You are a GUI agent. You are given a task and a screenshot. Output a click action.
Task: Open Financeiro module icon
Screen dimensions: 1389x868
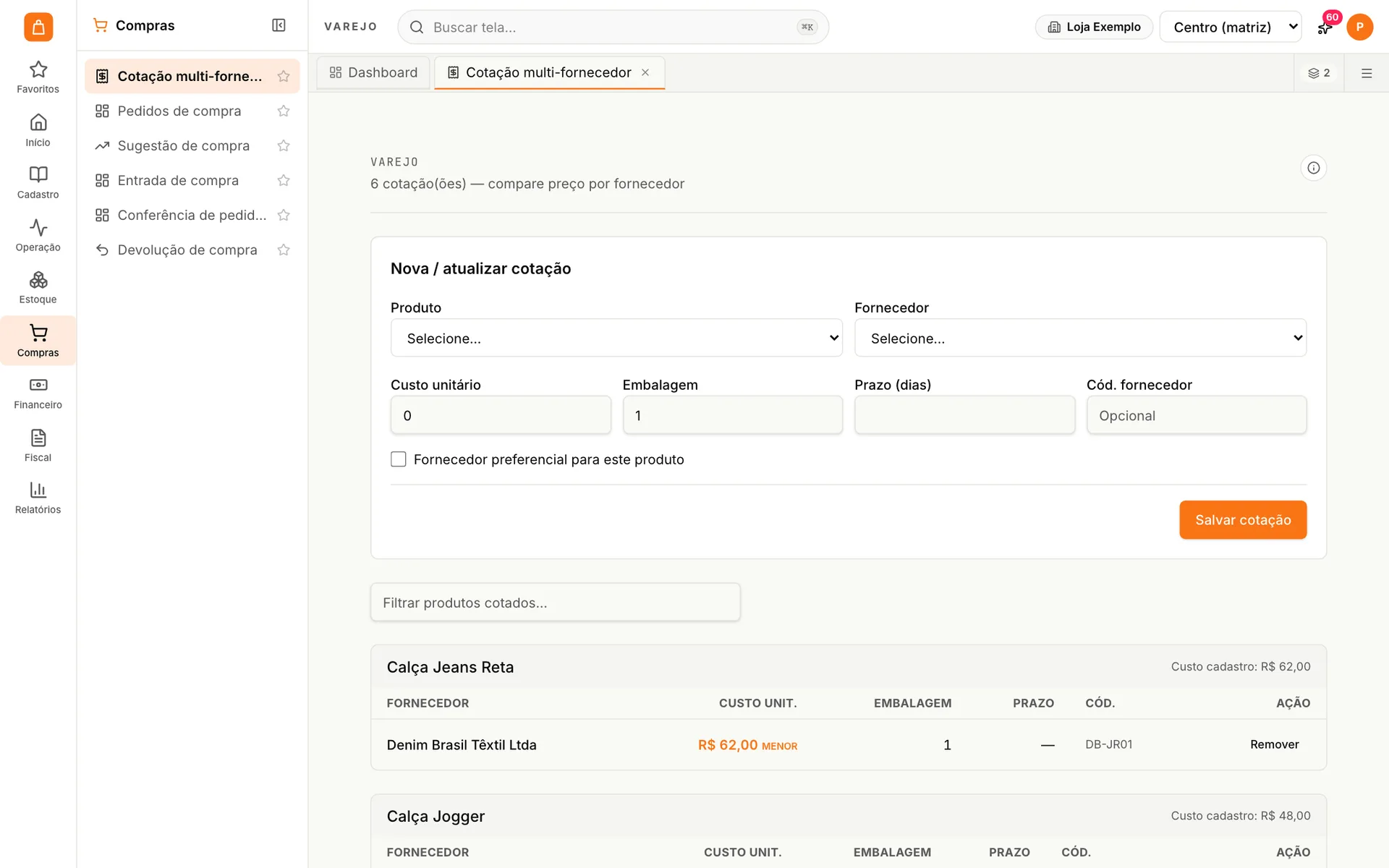(38, 393)
